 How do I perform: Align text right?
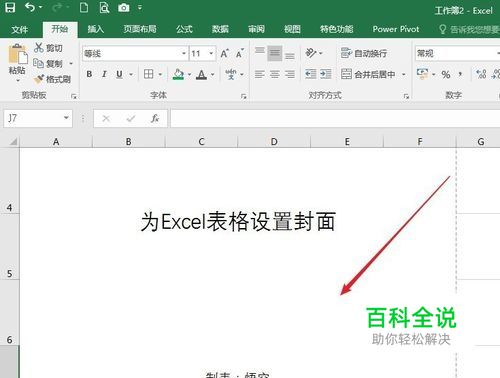pos(290,74)
